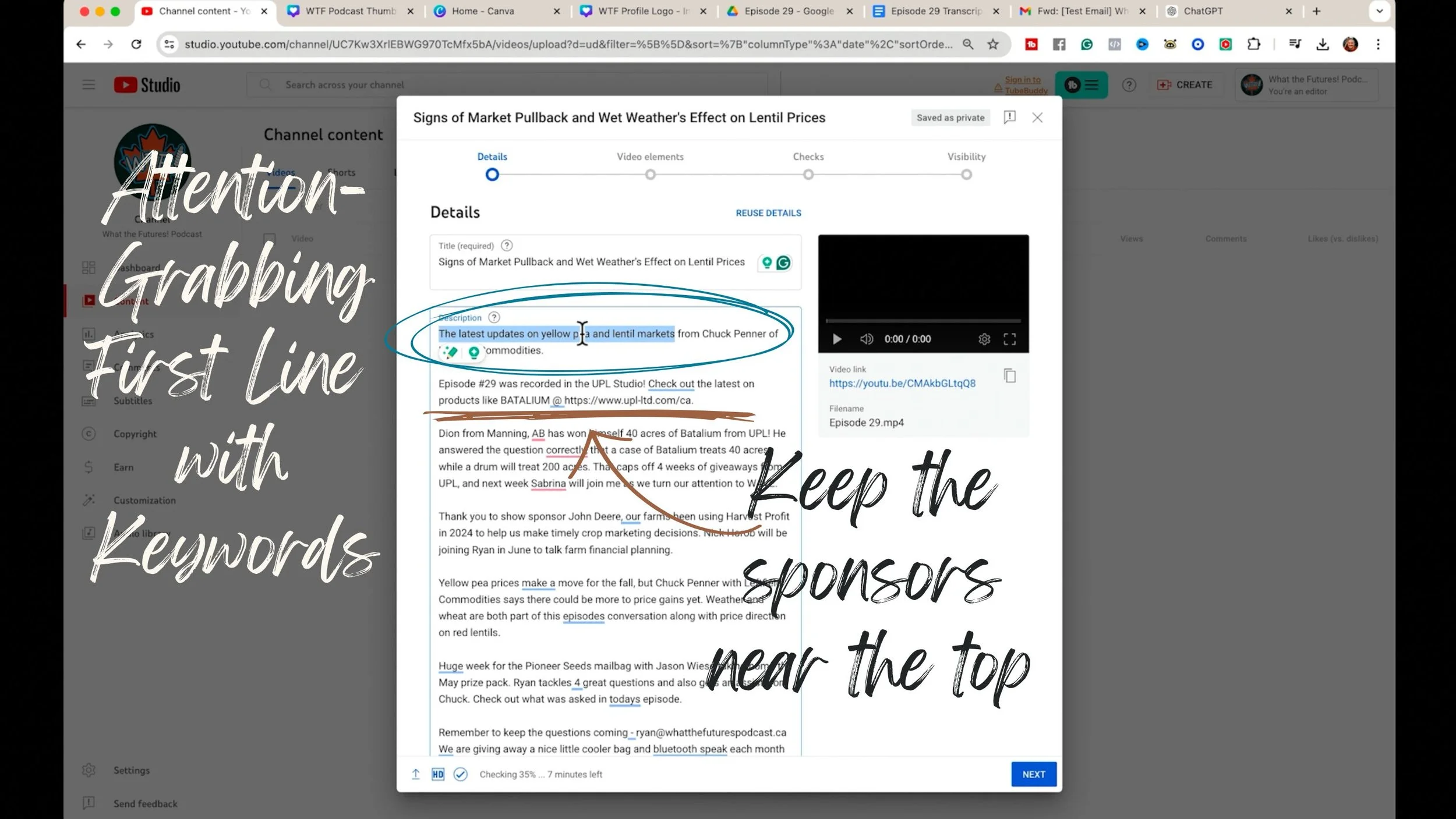
Task: Search across your channel field
Action: 507,85
